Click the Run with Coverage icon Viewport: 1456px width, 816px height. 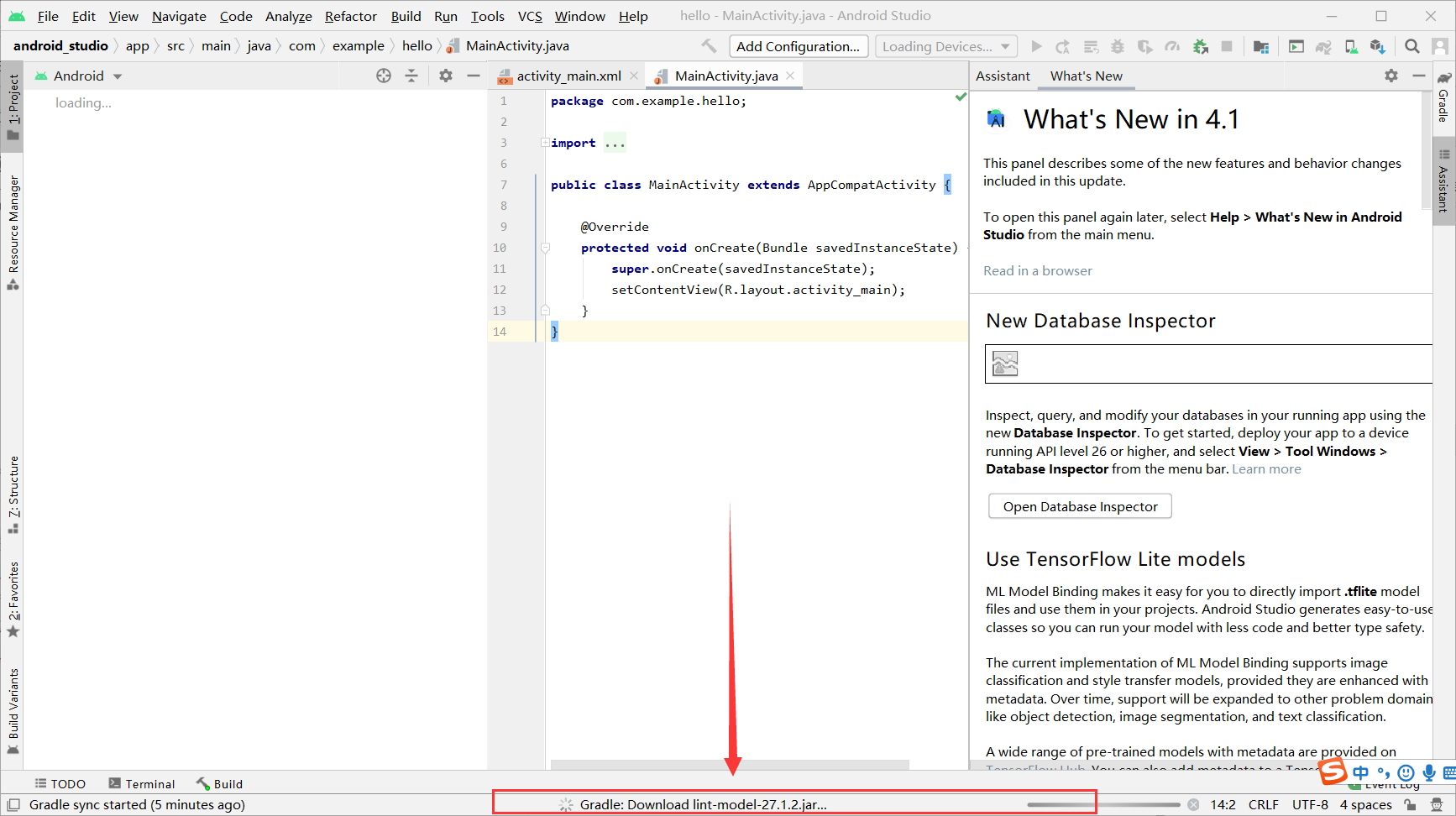(1144, 46)
